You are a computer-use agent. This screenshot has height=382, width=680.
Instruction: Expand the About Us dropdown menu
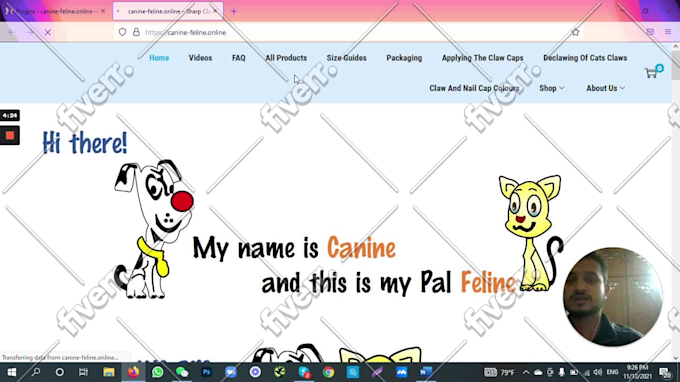[605, 88]
